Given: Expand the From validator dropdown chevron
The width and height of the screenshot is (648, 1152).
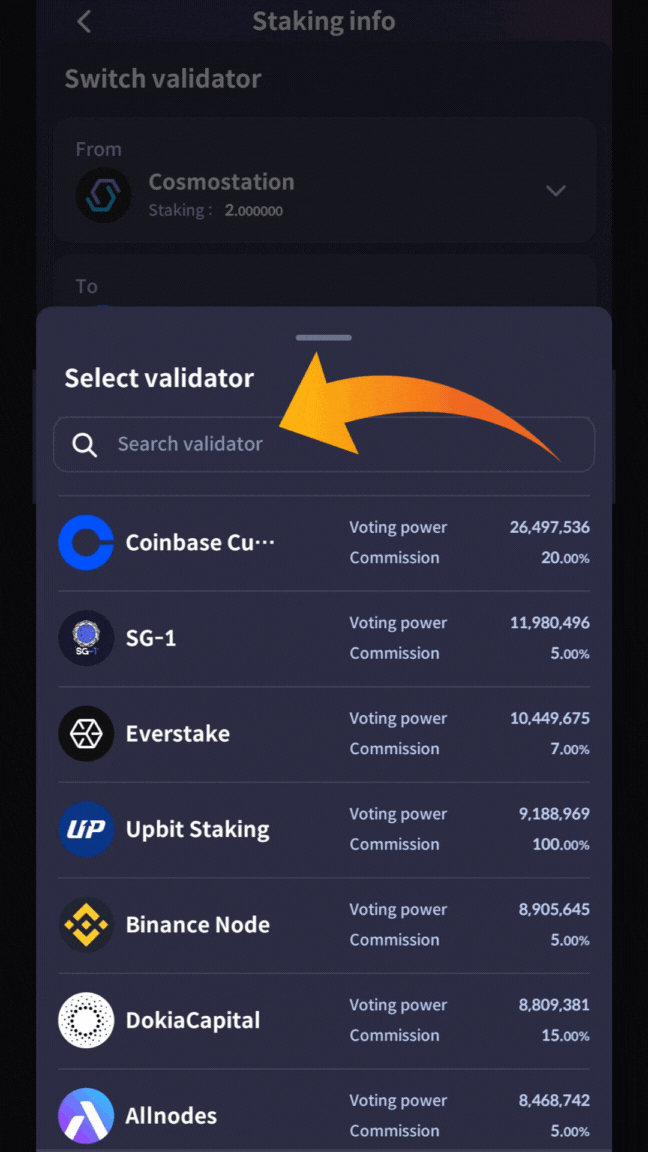Looking at the screenshot, I should point(556,191).
